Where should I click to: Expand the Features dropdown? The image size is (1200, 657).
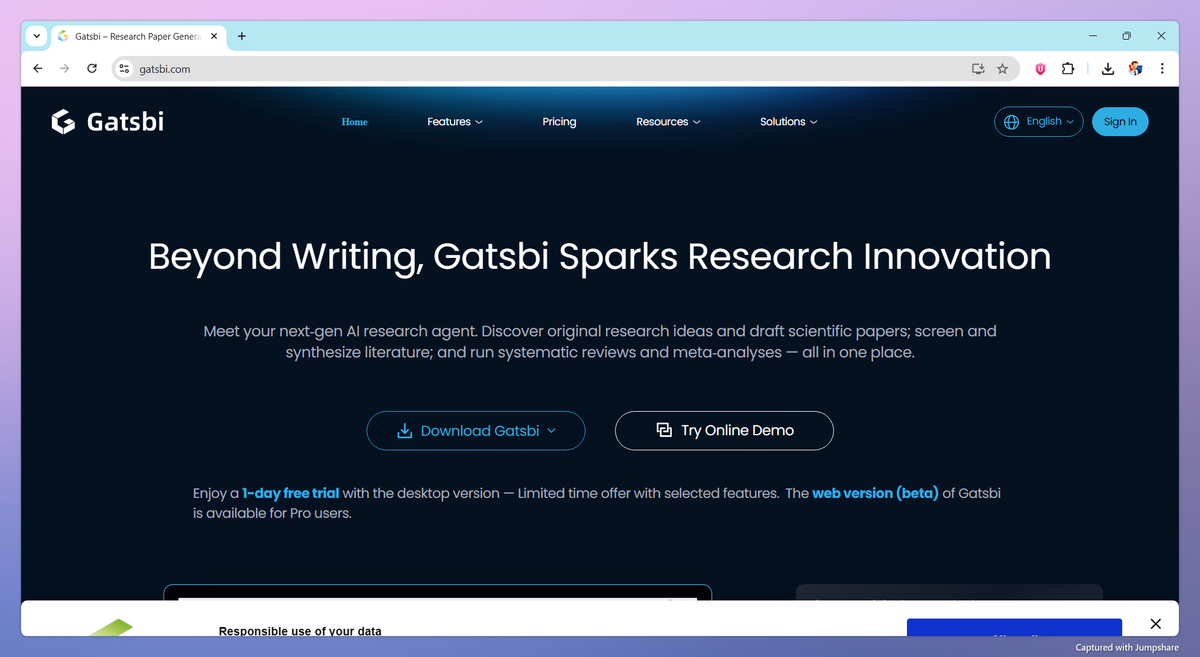tap(455, 121)
